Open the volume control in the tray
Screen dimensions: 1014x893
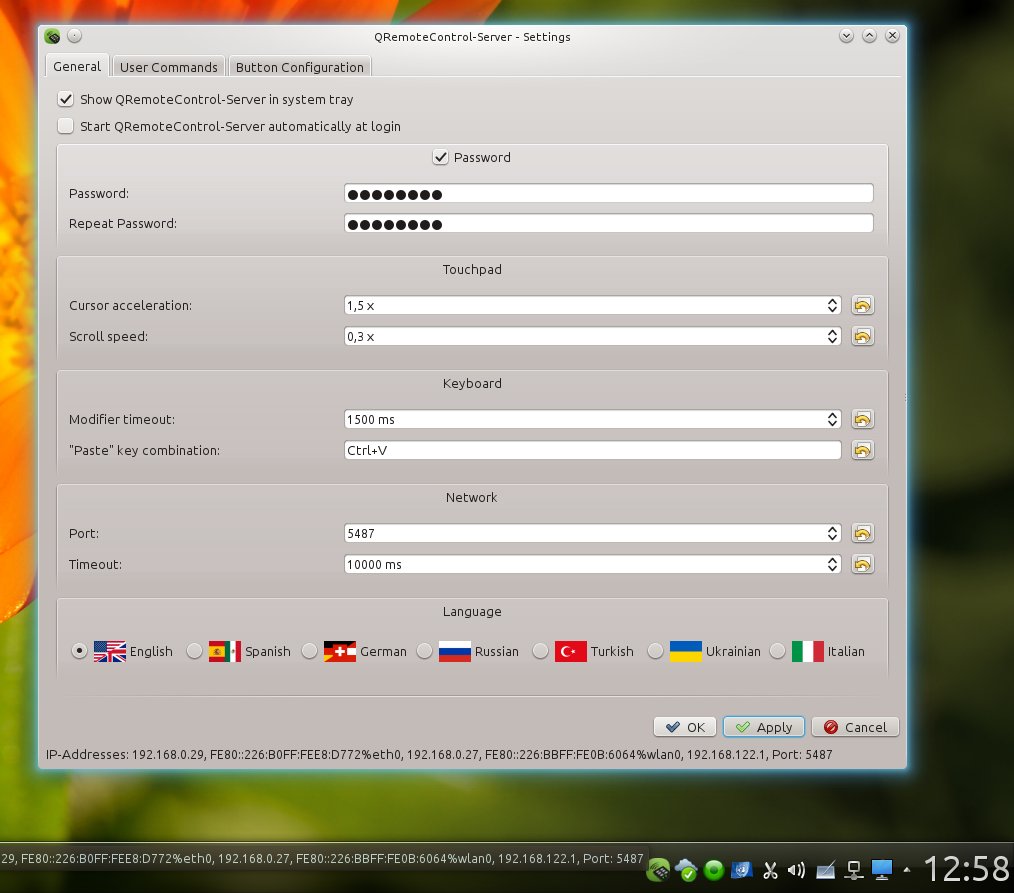point(796,870)
